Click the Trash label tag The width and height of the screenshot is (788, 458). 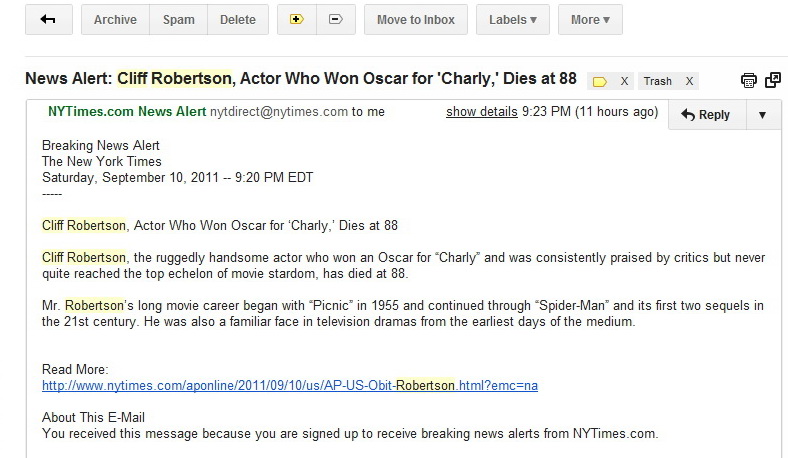click(657, 81)
